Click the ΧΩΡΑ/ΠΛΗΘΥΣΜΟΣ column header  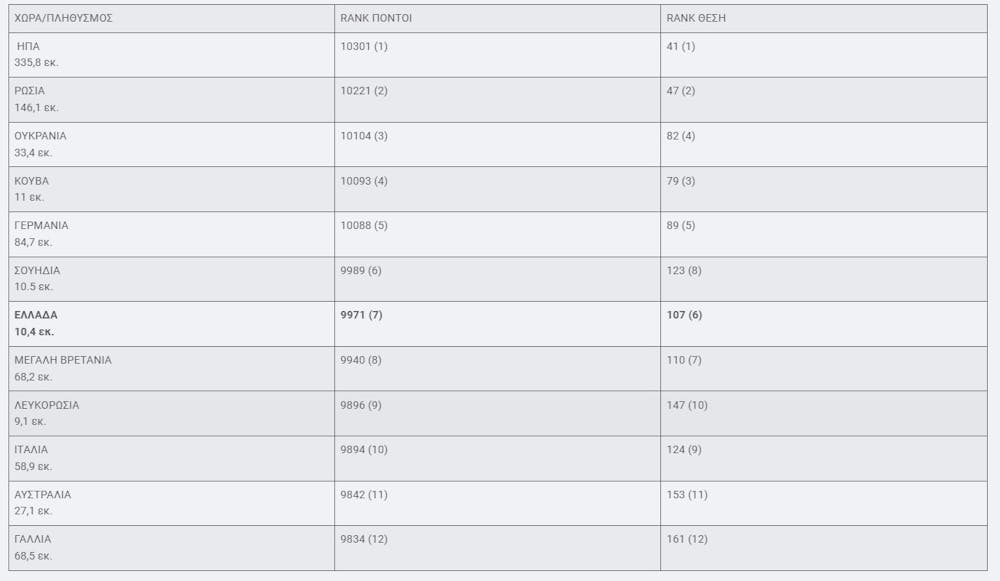pos(63,18)
